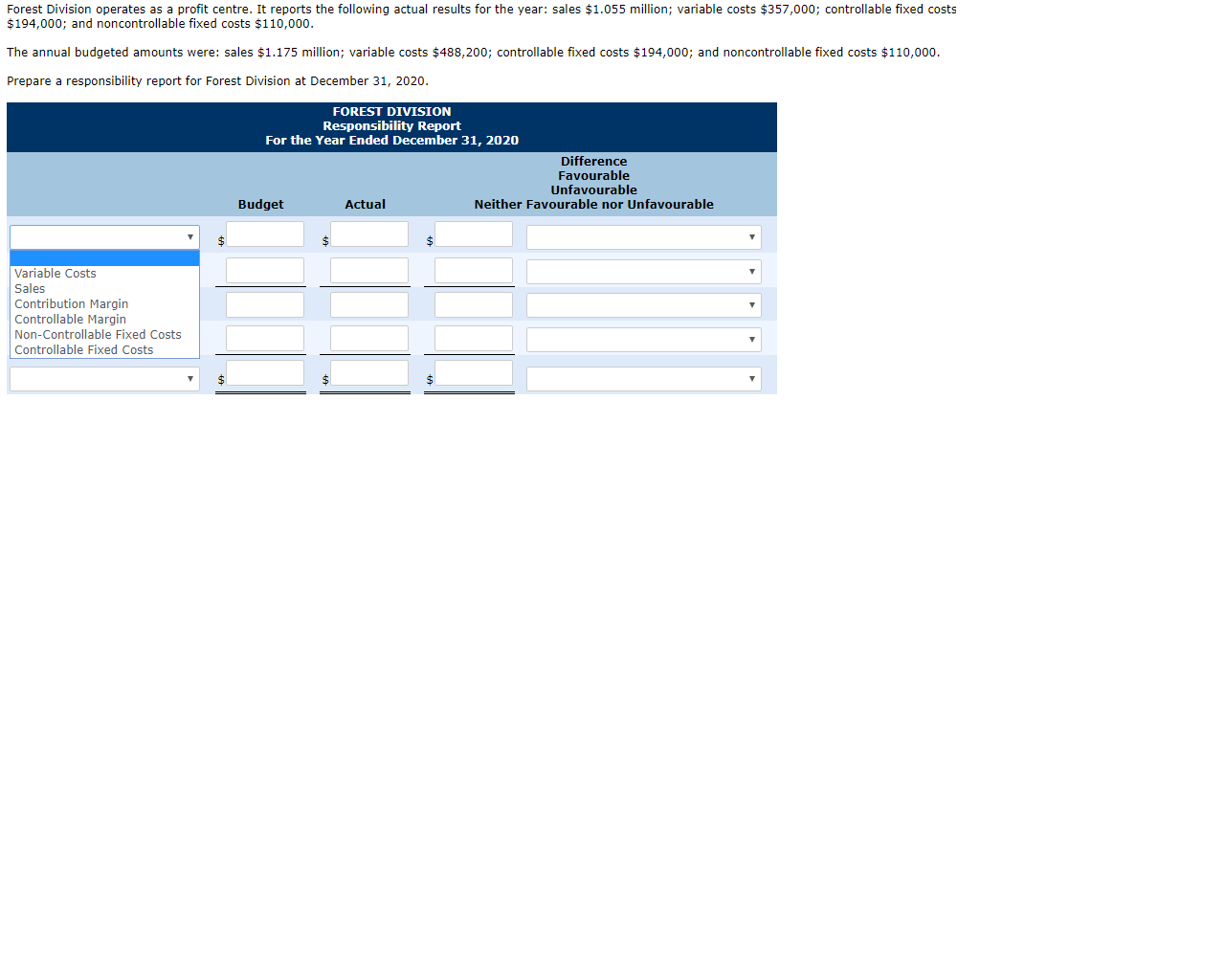
Task: Pick "Controllable Margin" option
Action: coord(70,319)
